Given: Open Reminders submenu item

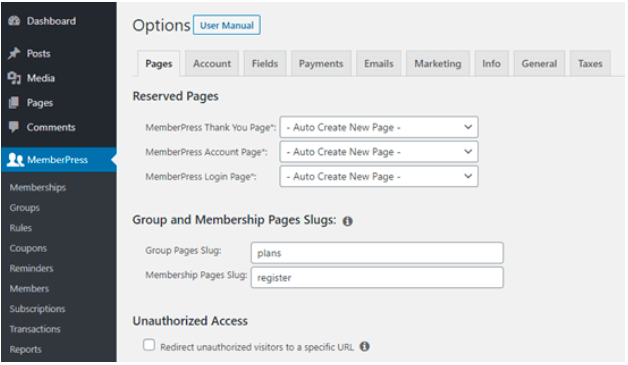Looking at the screenshot, I should [x=32, y=268].
